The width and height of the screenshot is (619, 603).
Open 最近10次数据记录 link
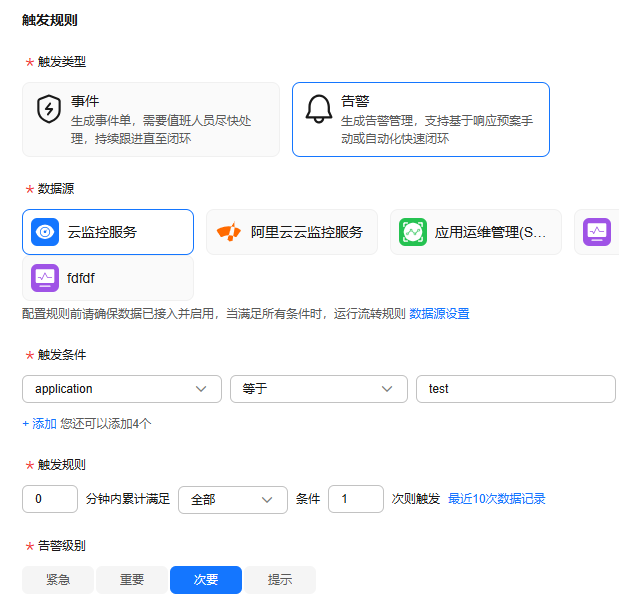496,499
